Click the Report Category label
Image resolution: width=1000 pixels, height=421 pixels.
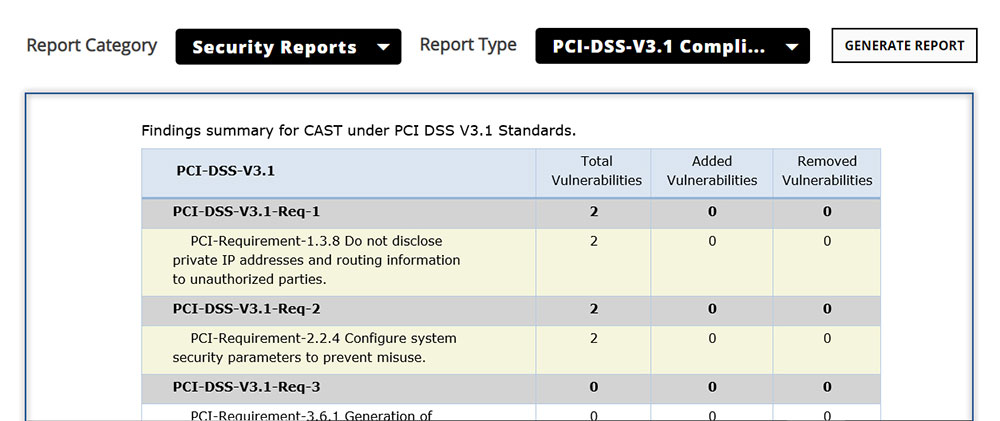(x=91, y=45)
